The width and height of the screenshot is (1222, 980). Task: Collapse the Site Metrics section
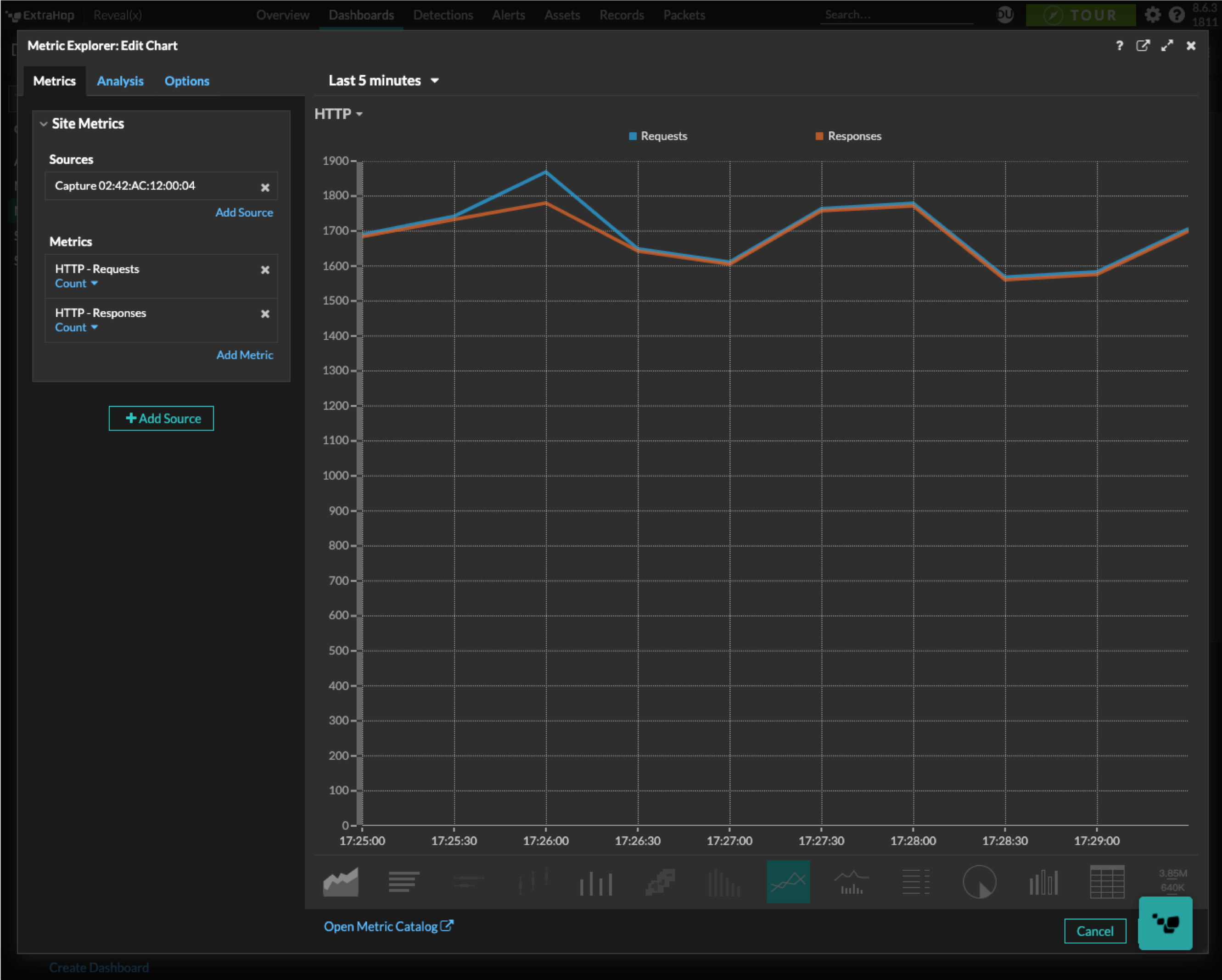tap(44, 123)
